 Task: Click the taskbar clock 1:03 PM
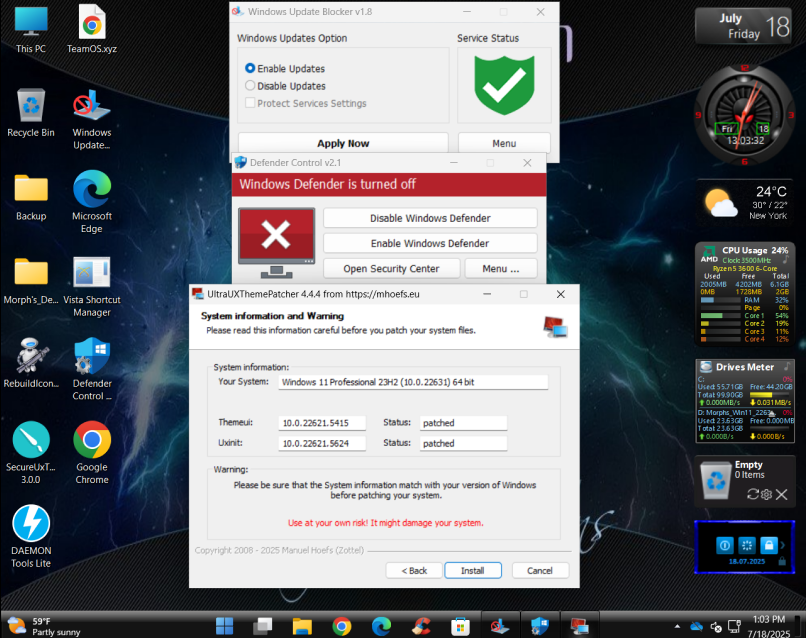pos(769,619)
